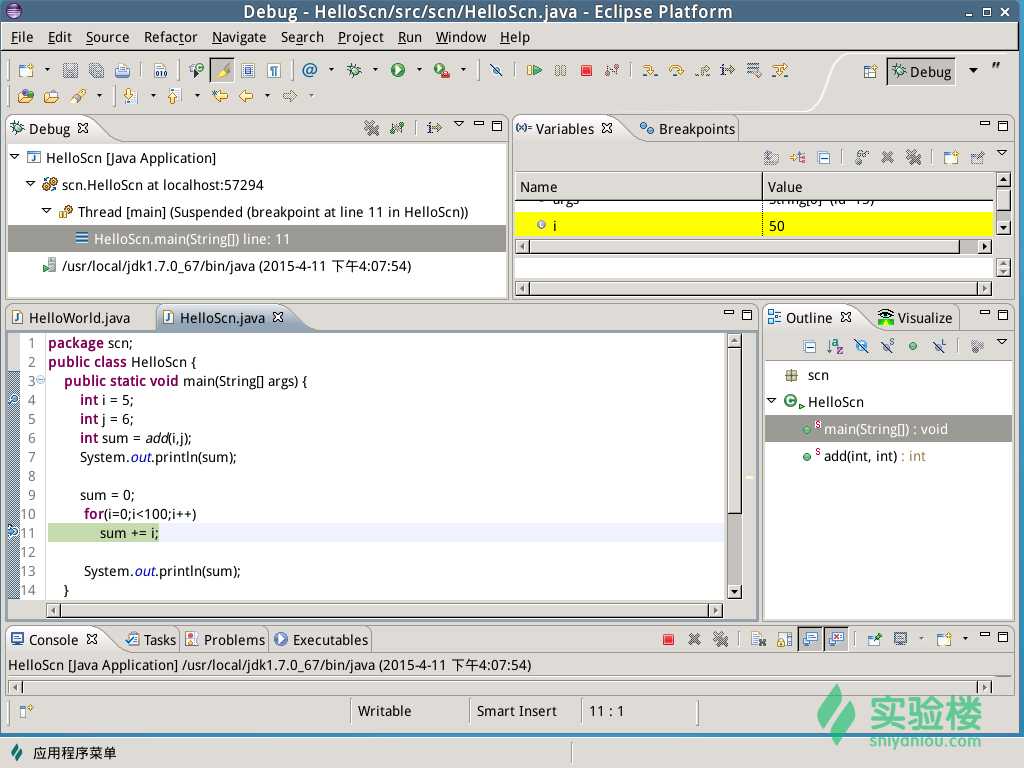Click the Disconnect toolbar icon
Screen dimensions: 1024x768
tap(612, 71)
